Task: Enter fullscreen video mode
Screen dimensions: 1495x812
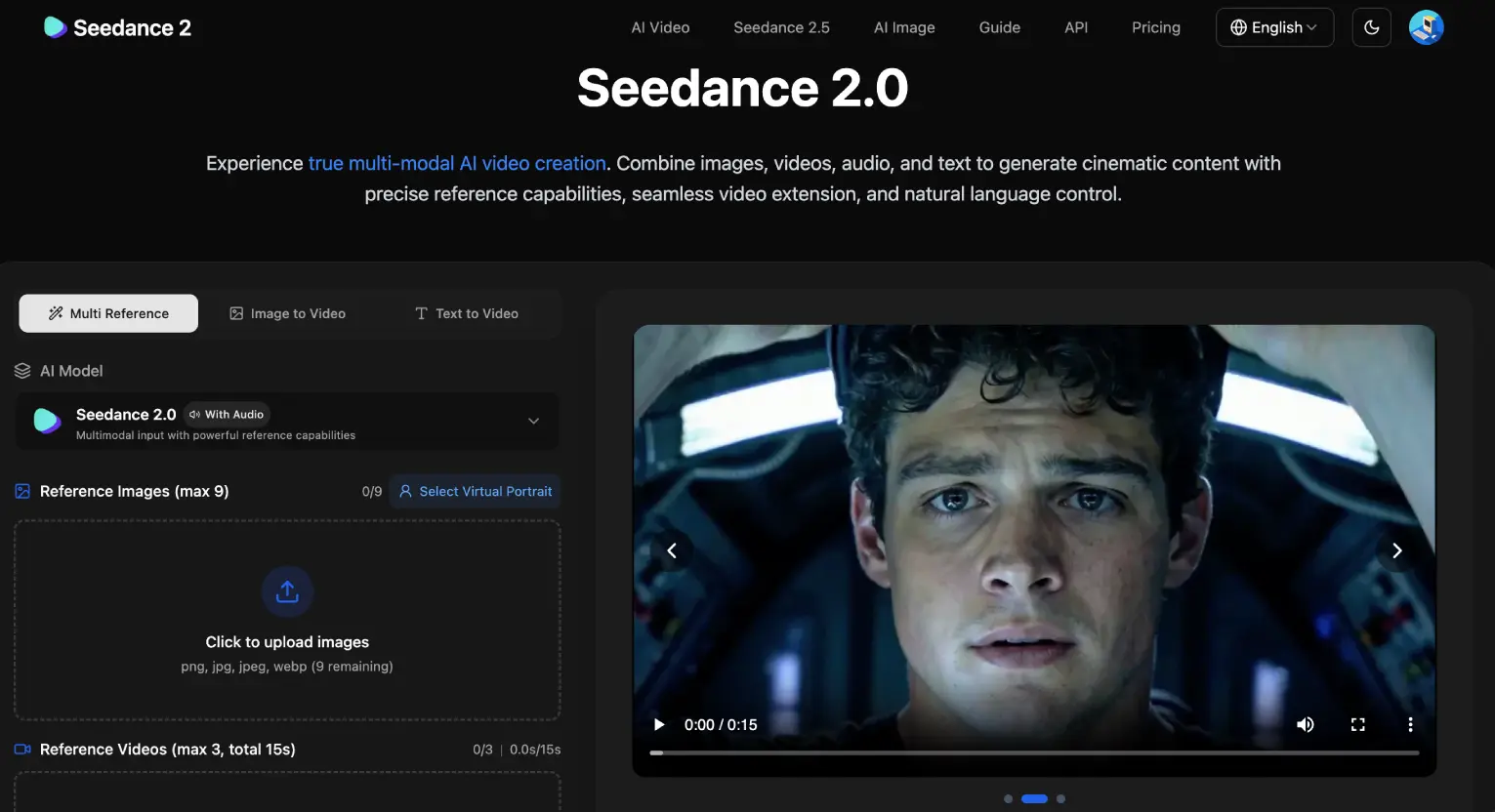Action: (x=1357, y=724)
